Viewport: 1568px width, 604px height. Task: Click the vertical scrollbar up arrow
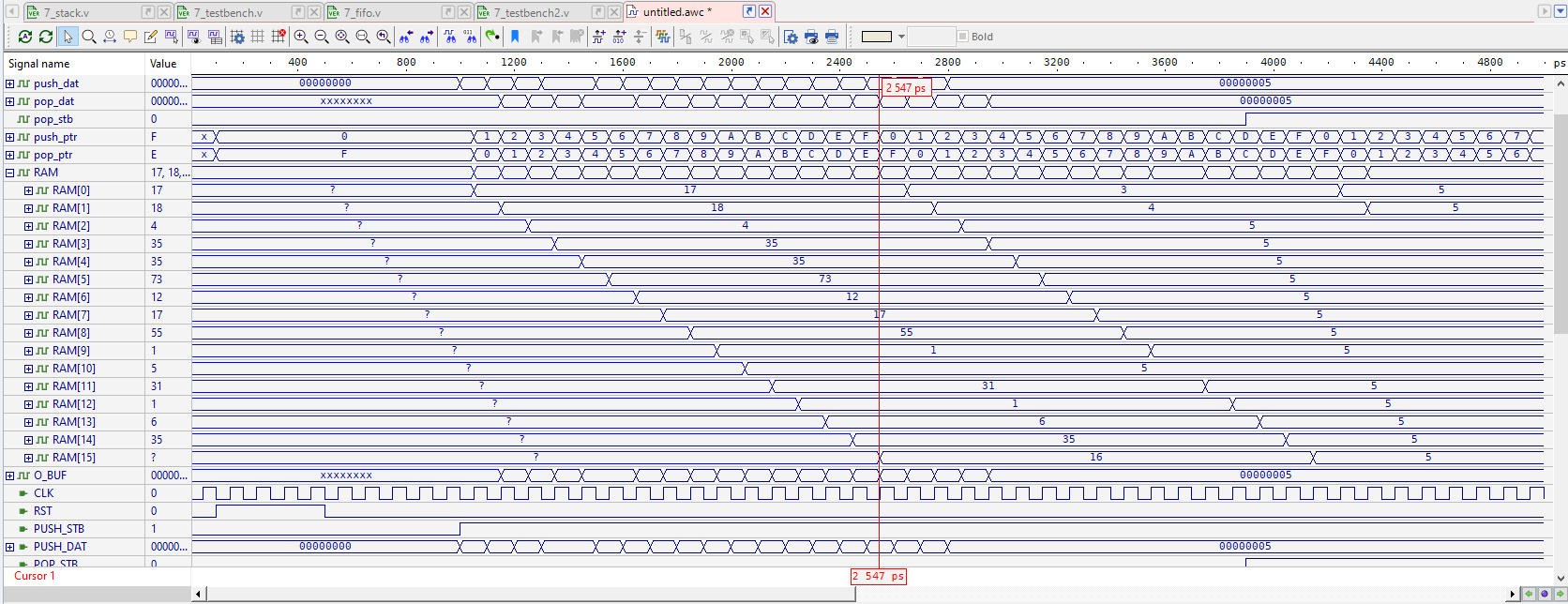[x=1560, y=83]
